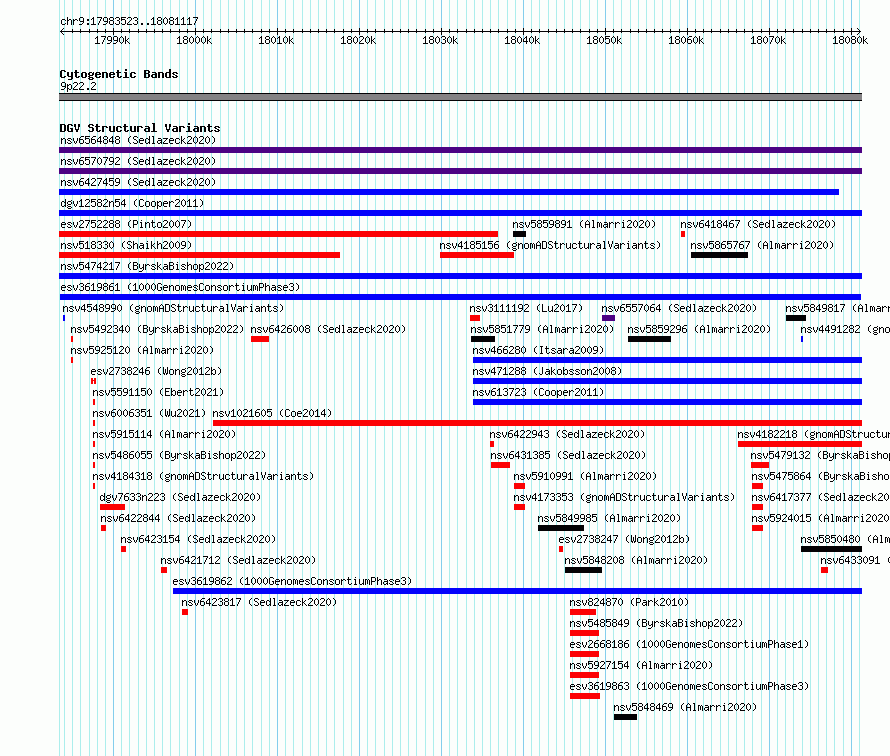Open esv3619863 (1000GenomesConsortiumPhase3) label
Image resolution: width=890 pixels, height=756 pixels.
click(689, 686)
